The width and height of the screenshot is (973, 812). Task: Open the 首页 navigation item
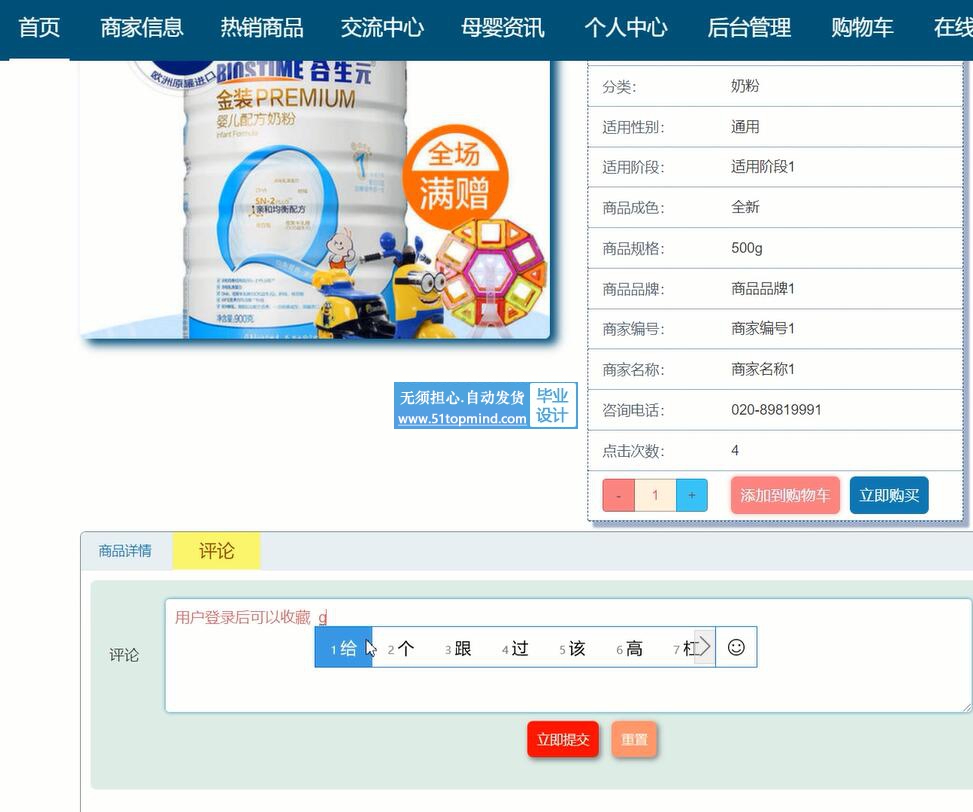click(x=39, y=28)
